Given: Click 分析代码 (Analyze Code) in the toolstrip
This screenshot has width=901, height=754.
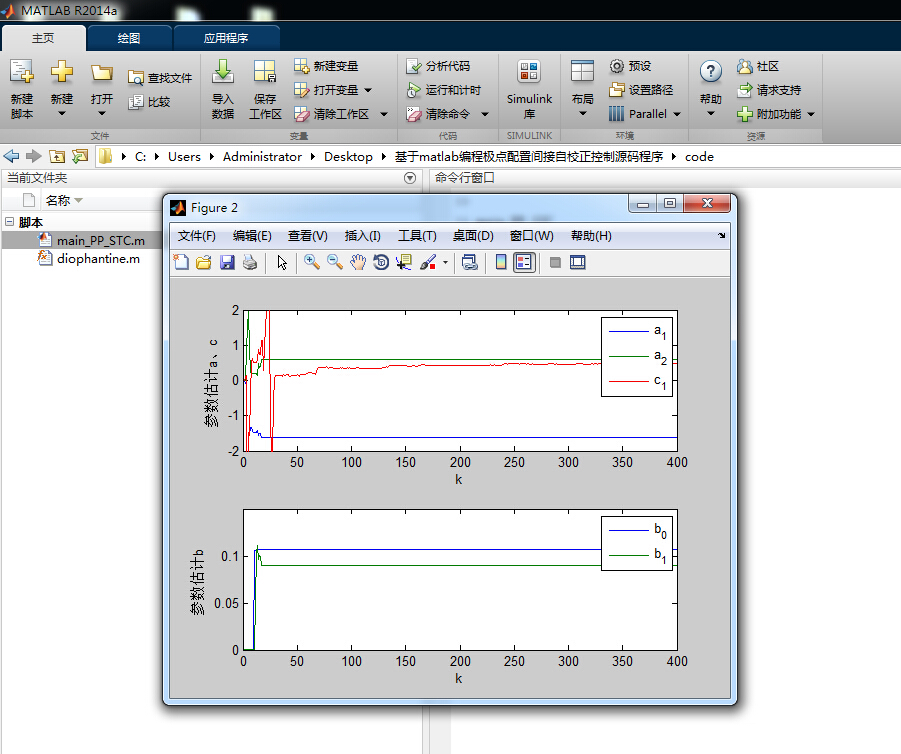Looking at the screenshot, I should [438, 66].
